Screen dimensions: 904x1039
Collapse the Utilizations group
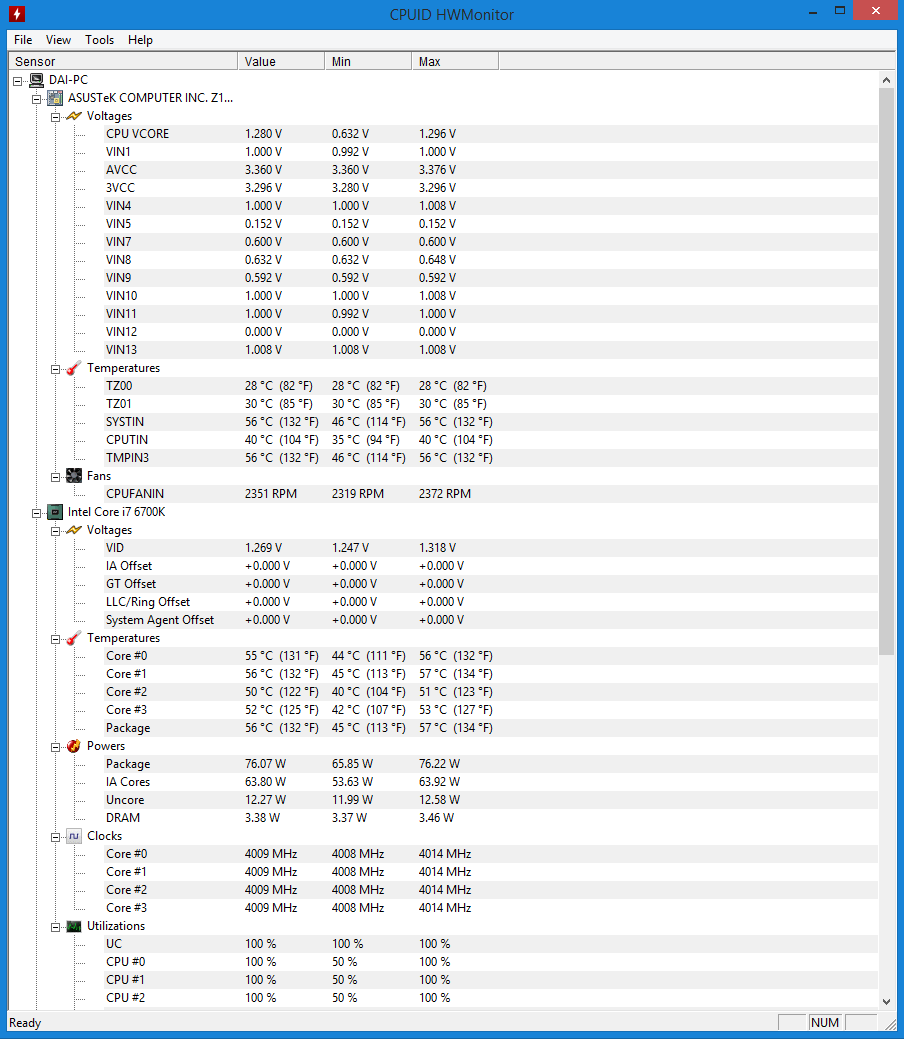click(x=56, y=927)
